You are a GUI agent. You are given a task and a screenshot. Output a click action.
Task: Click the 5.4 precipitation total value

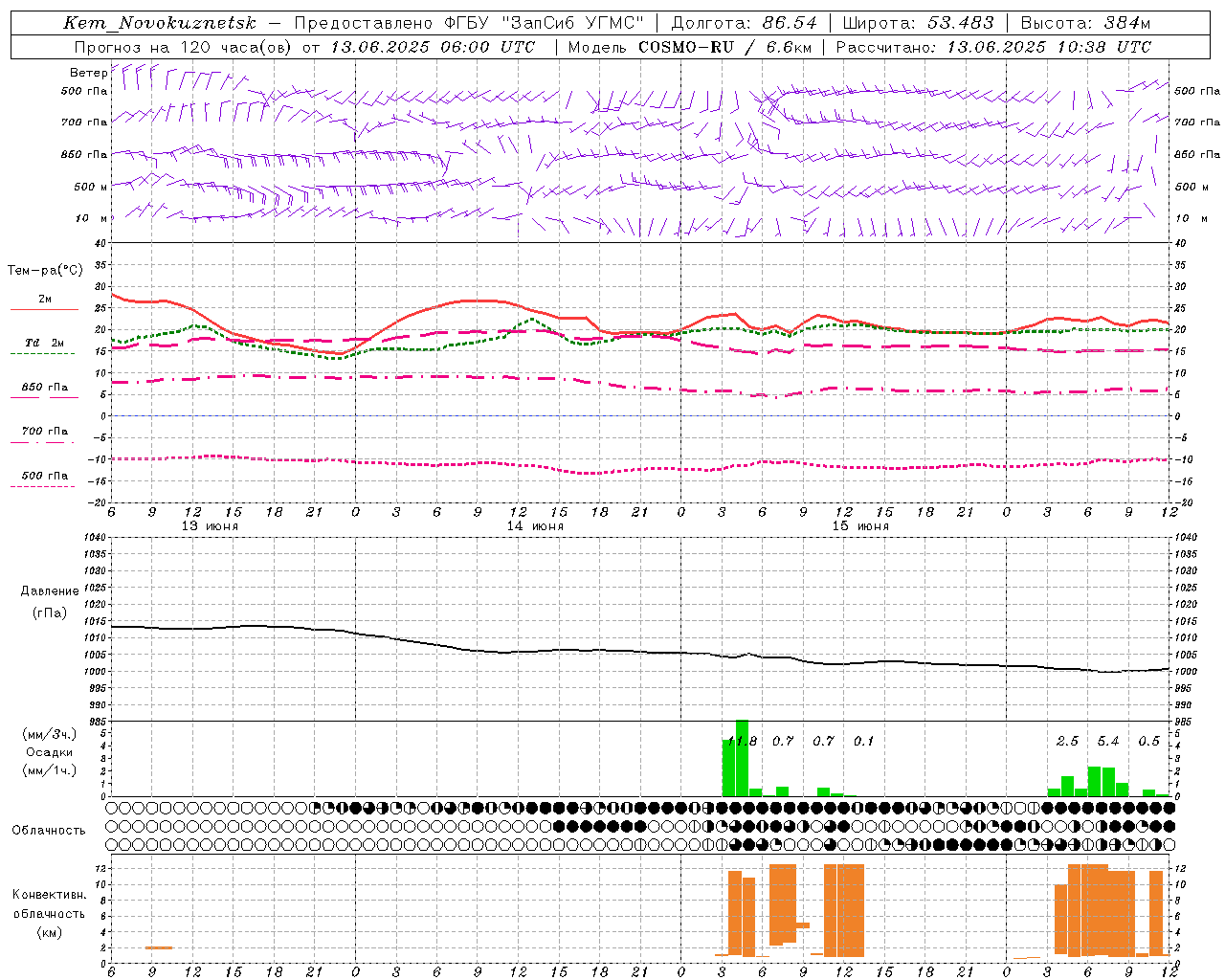coord(1108,742)
